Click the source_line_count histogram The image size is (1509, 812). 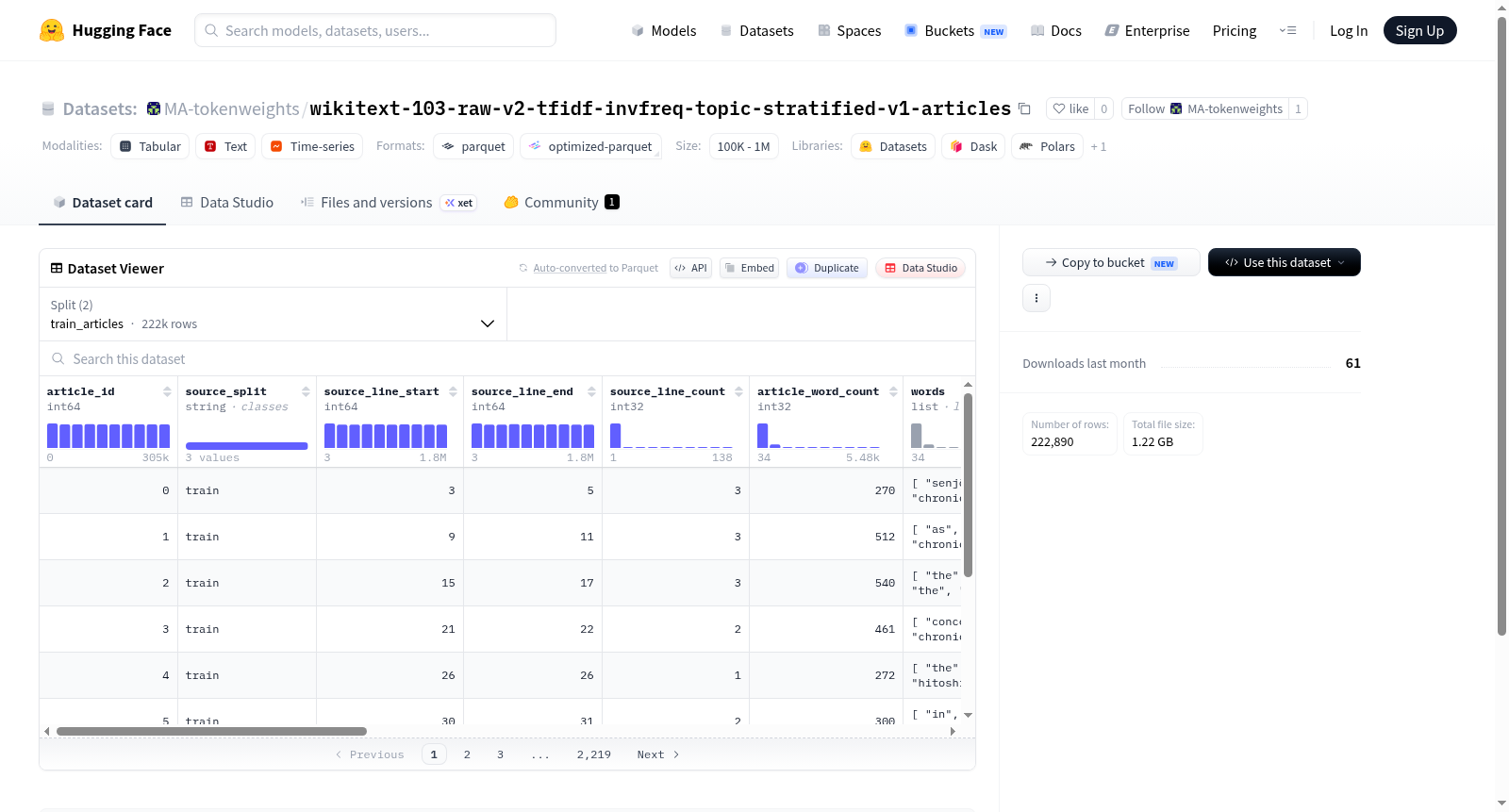tap(672, 436)
